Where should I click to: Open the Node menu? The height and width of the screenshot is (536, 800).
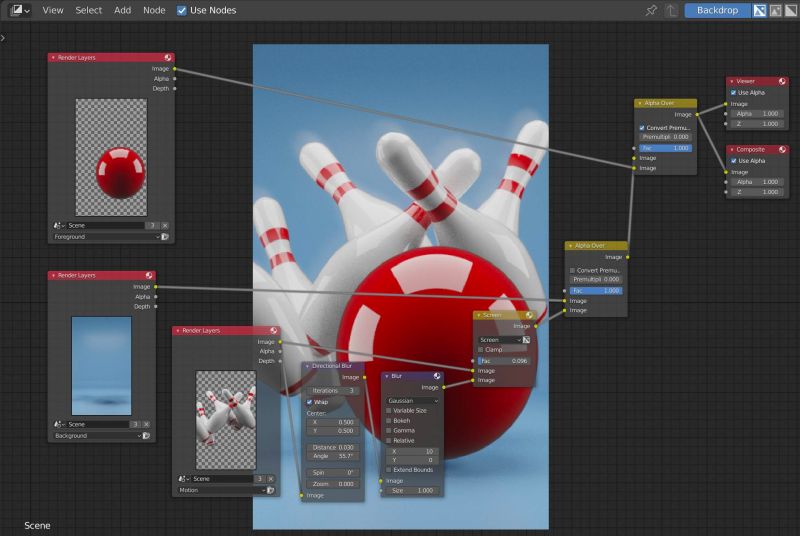[x=154, y=10]
